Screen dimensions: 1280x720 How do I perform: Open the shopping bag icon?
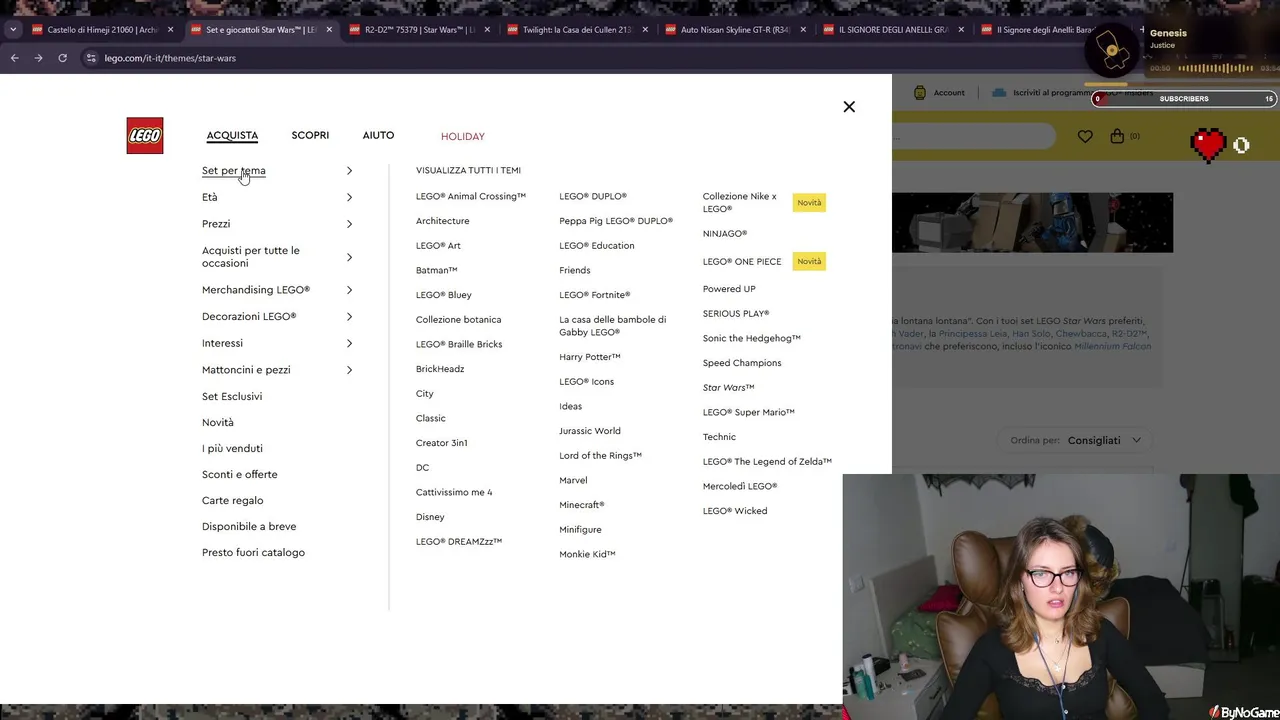click(1117, 136)
